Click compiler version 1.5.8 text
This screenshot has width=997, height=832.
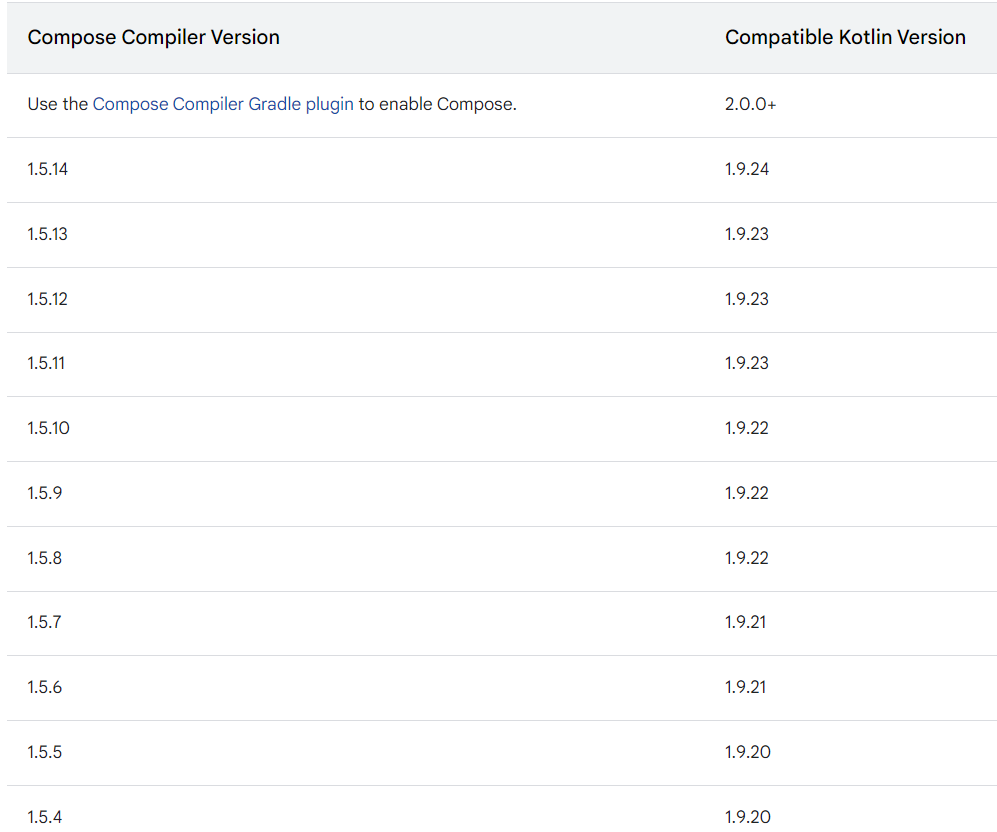point(45,557)
